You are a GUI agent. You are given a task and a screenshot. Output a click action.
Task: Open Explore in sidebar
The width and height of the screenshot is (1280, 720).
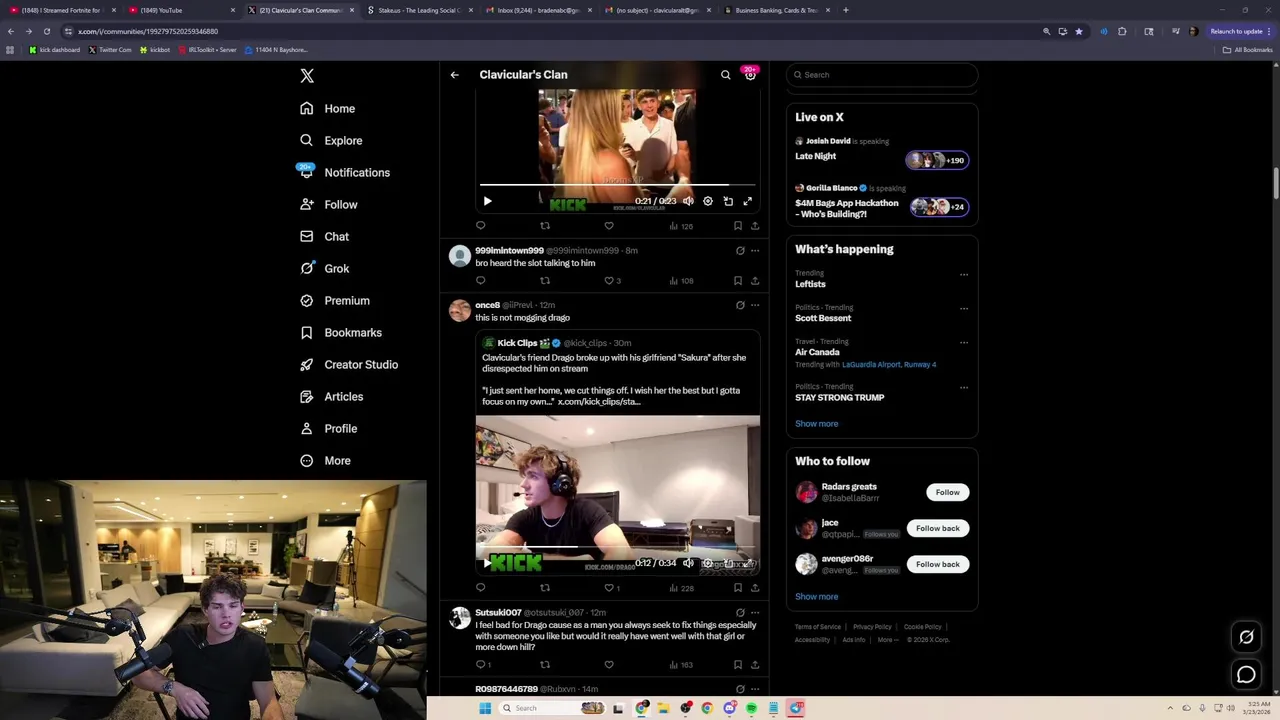pos(331,141)
